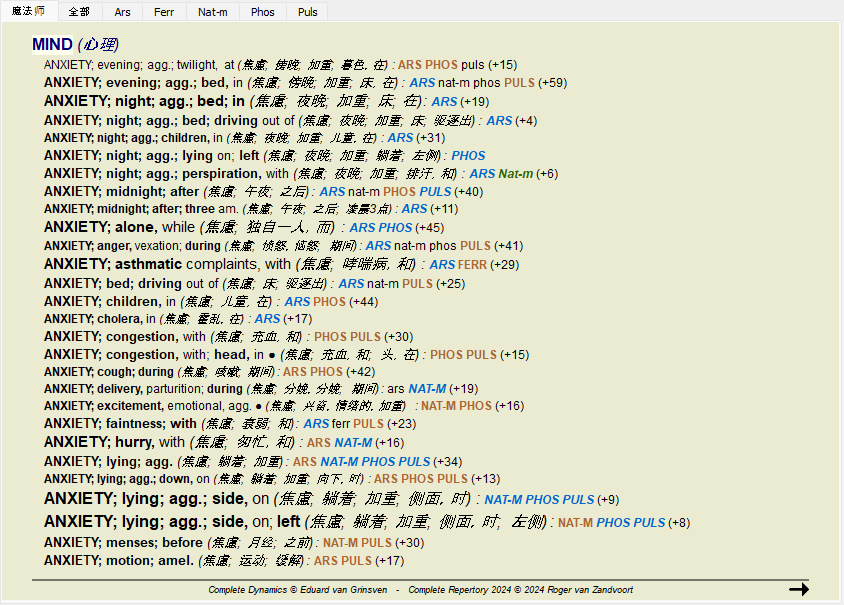Select the ANXIETY; motion; amel. rubric
The width and height of the screenshot is (844, 605).
coord(118,560)
